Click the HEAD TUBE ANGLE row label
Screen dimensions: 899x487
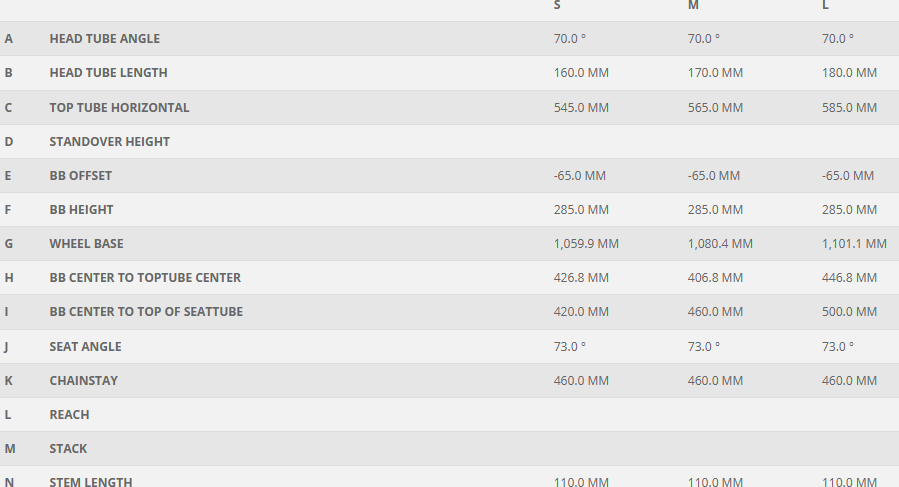click(x=104, y=39)
